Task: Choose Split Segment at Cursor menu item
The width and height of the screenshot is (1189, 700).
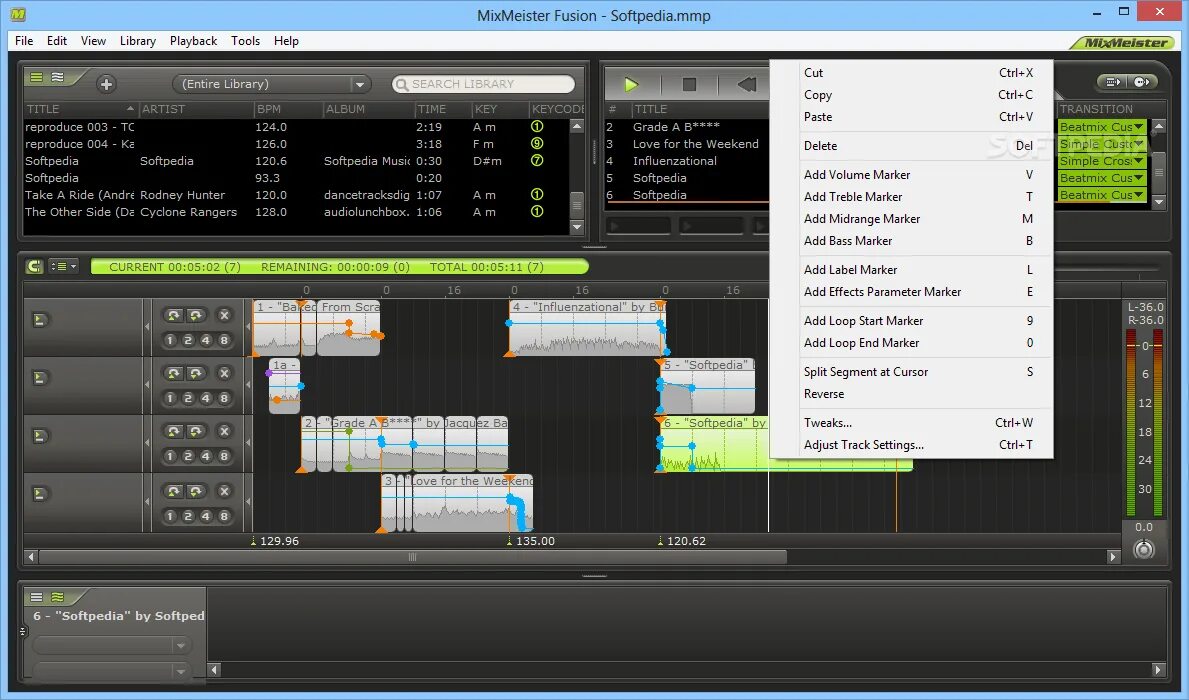Action: pyautogui.click(x=911, y=372)
